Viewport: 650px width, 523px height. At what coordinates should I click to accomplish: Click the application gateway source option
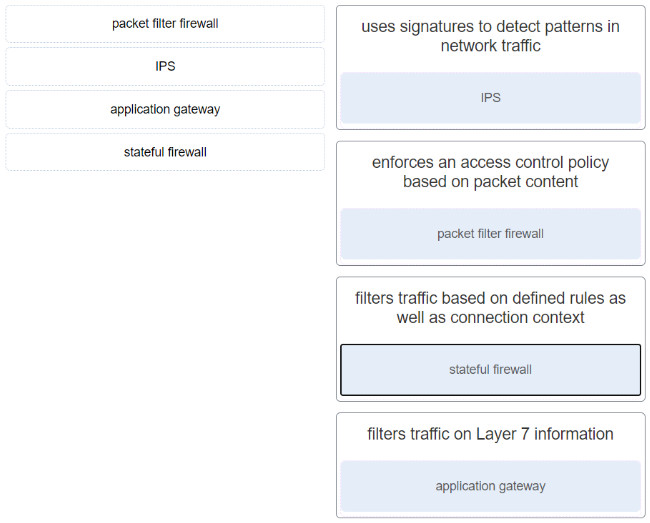click(x=165, y=109)
